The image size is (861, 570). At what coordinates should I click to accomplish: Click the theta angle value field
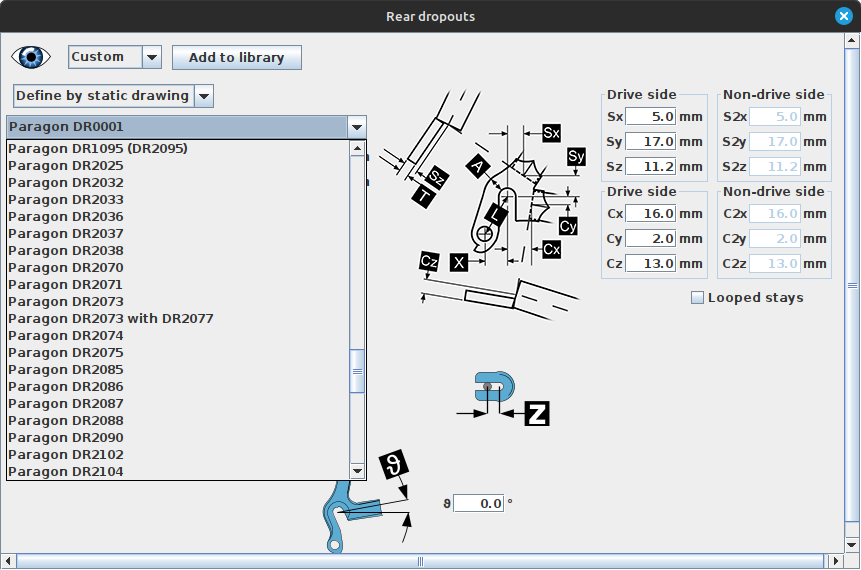pyautogui.click(x=478, y=503)
